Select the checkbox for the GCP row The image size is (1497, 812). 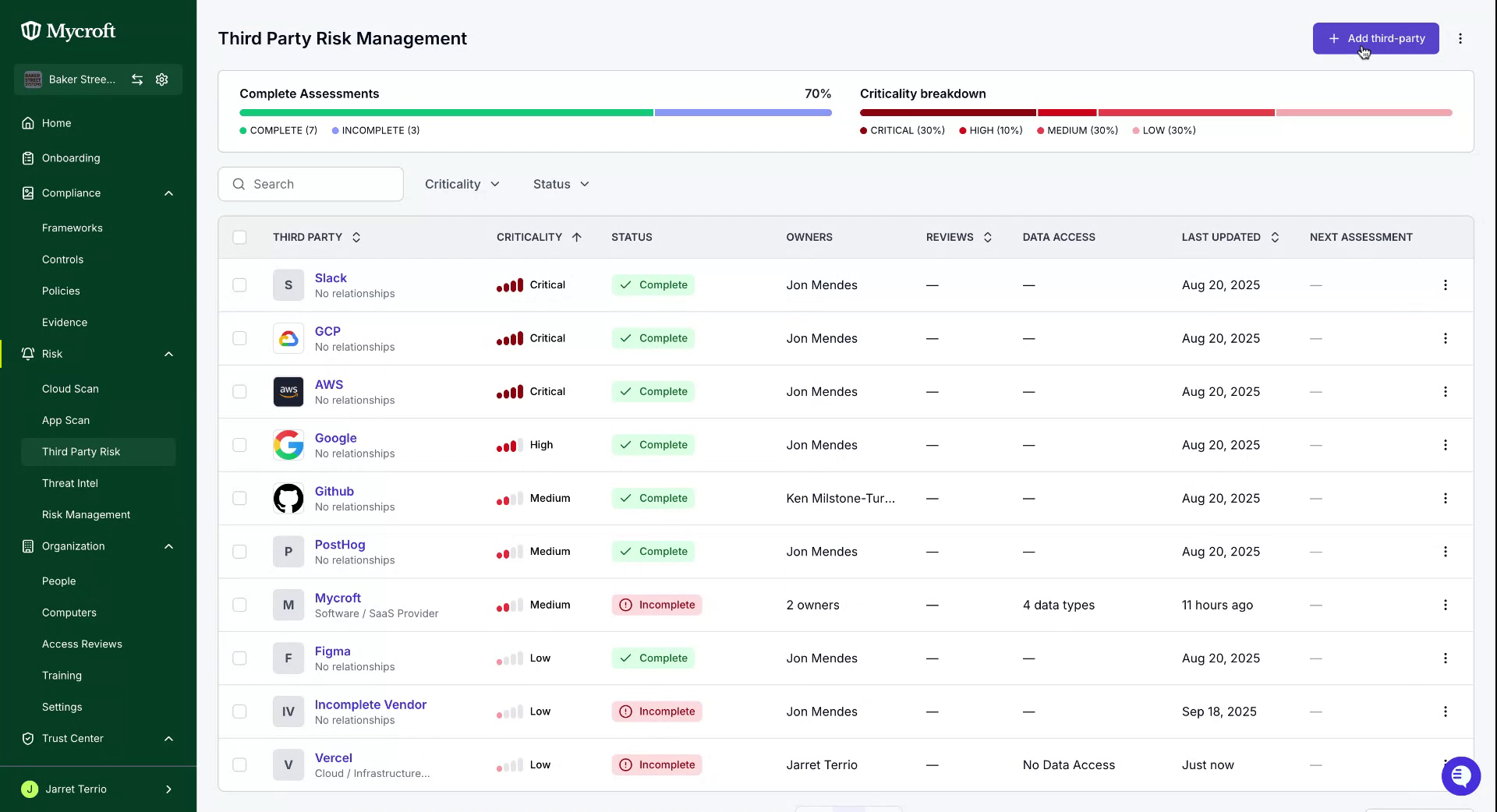pyautogui.click(x=239, y=338)
